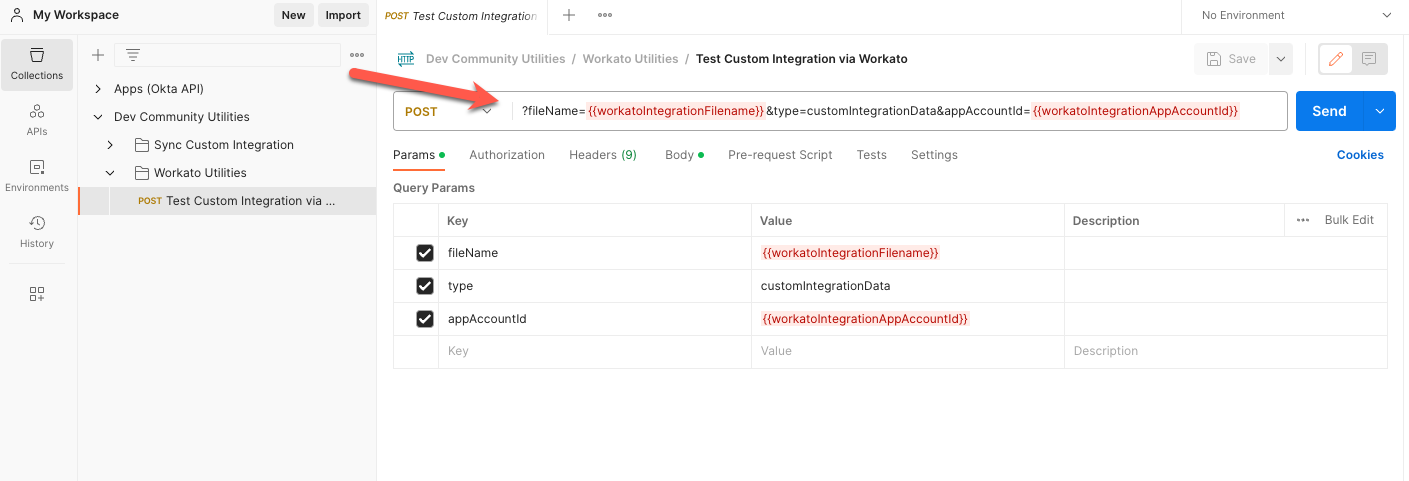
Task: Click the workatoIntegrationAppAccountId value cell
Action: coord(907,319)
